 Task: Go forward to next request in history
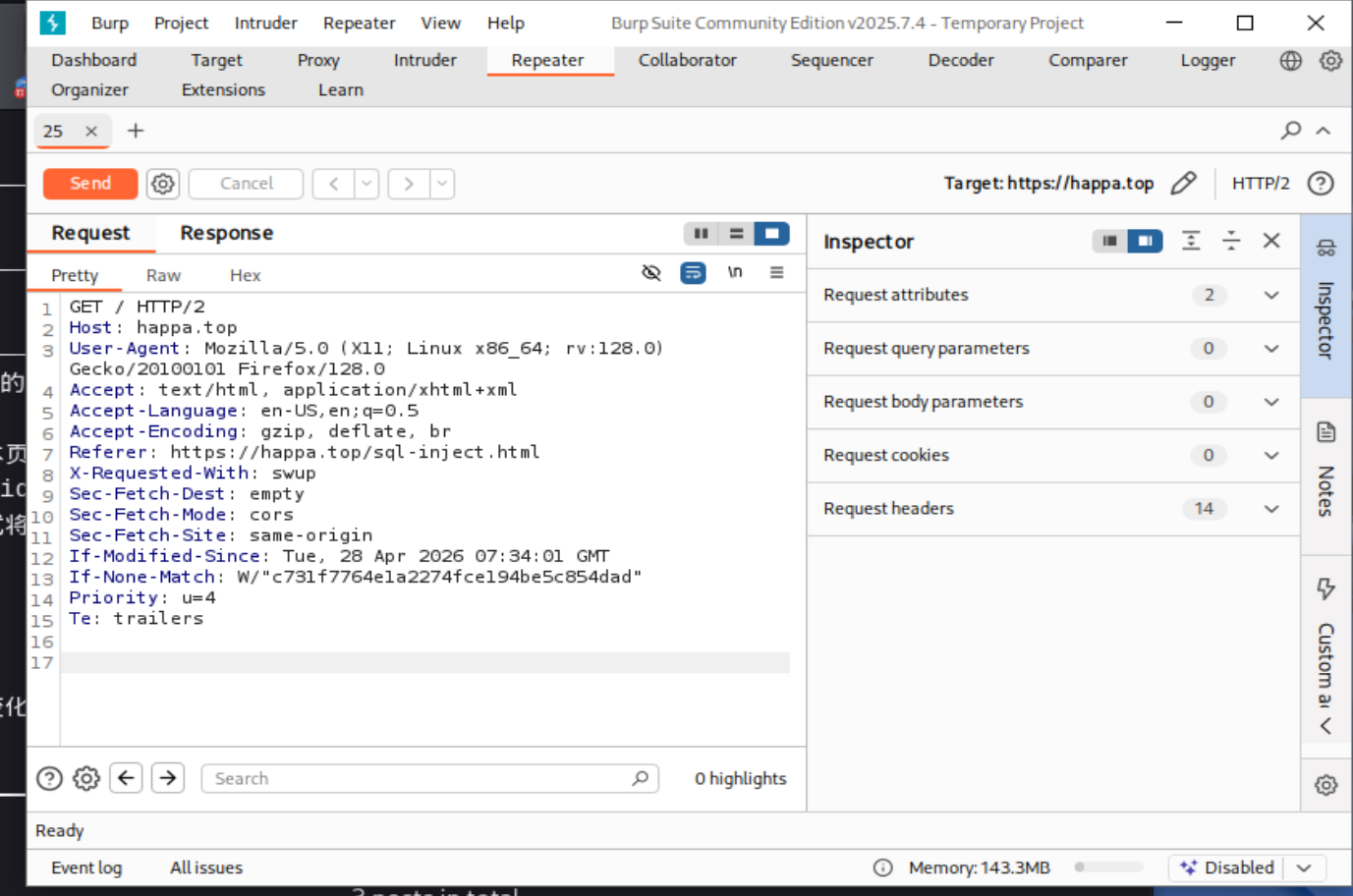(409, 184)
